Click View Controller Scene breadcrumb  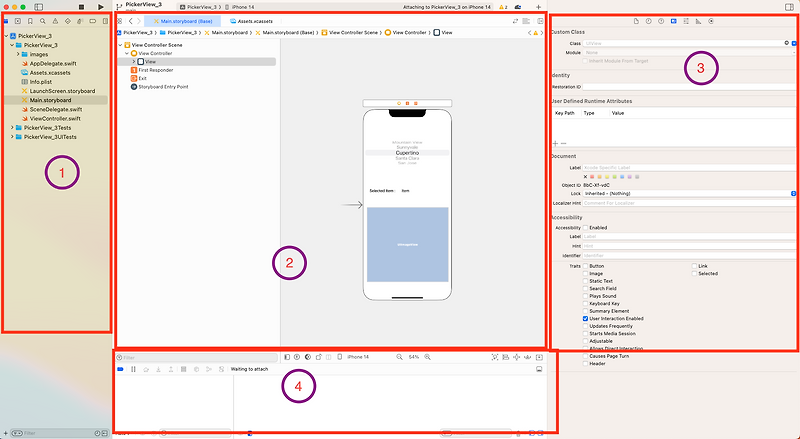(x=350, y=33)
